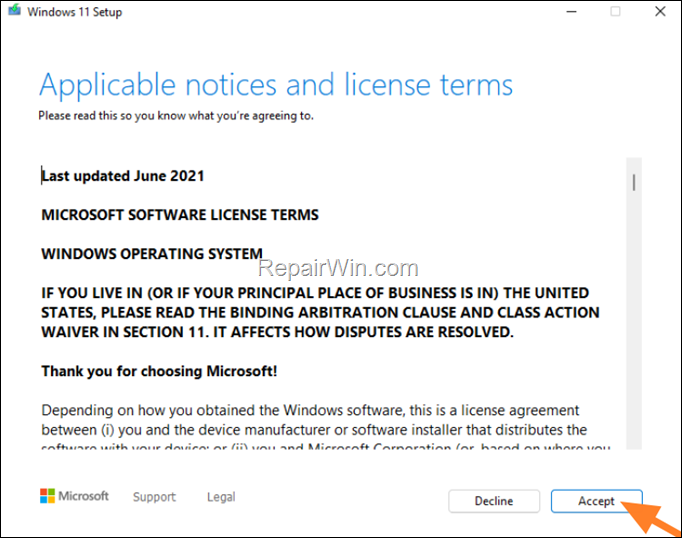Click the "MICROSOFT SOFTWARE LICENSE TERMS" heading

coord(180,215)
